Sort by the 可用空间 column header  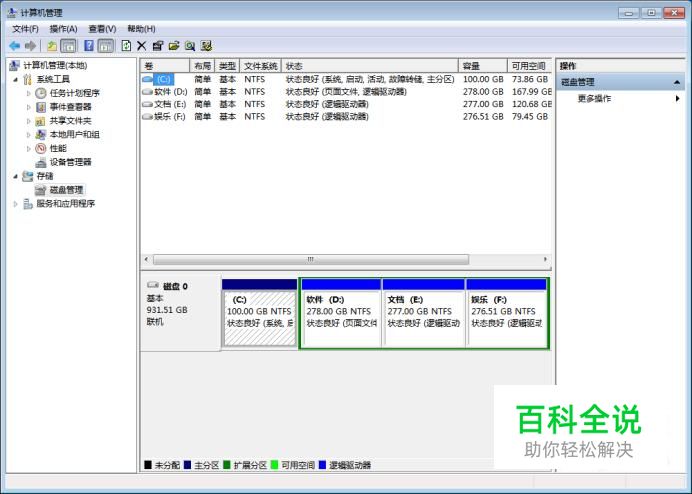click(x=530, y=66)
